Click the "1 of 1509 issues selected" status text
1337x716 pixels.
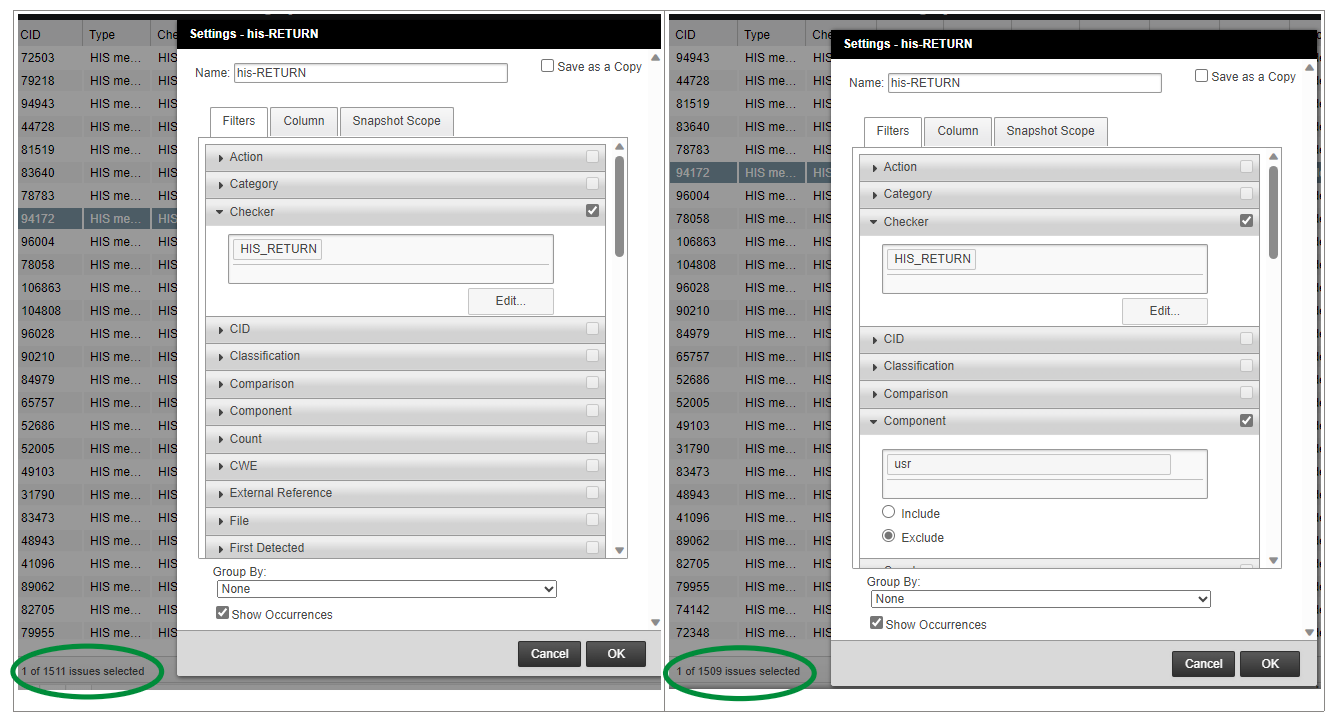coord(738,671)
